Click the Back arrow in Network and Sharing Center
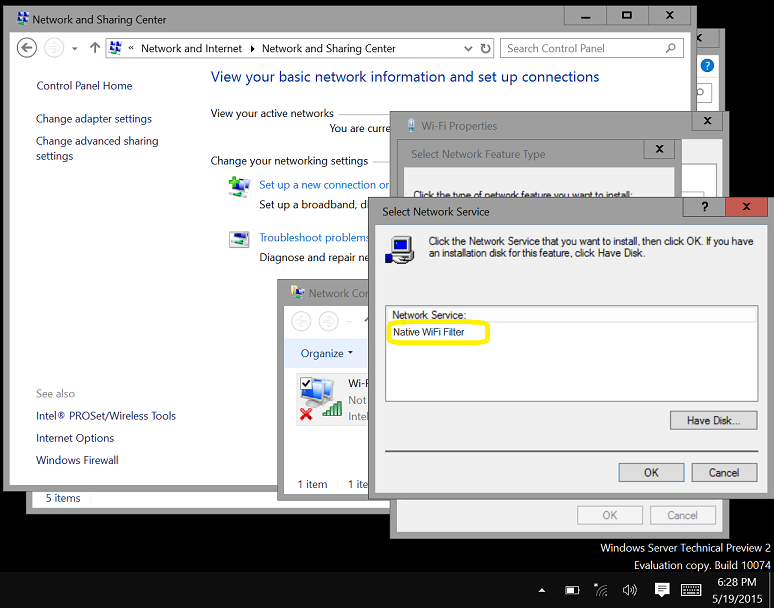The width and height of the screenshot is (774, 608). 27,48
